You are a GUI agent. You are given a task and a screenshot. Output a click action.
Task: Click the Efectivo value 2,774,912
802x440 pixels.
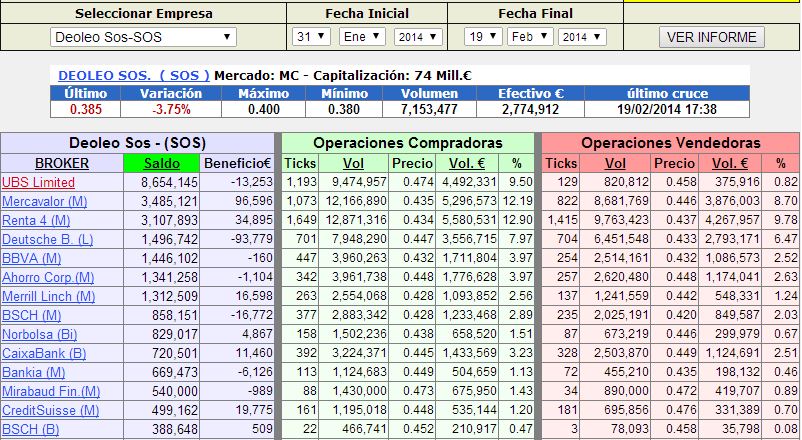(x=530, y=109)
